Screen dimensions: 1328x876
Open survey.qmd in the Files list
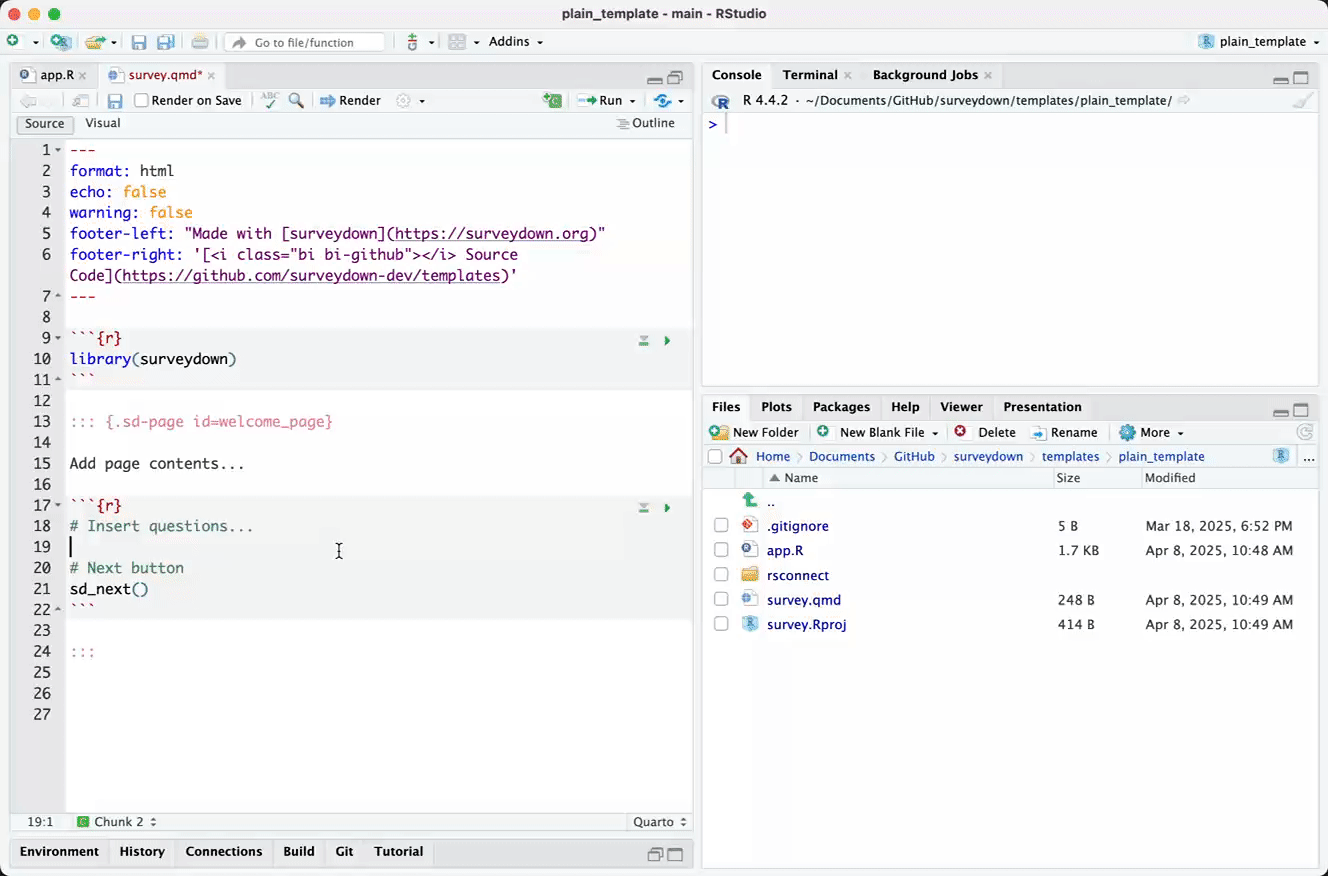pyautogui.click(x=804, y=600)
